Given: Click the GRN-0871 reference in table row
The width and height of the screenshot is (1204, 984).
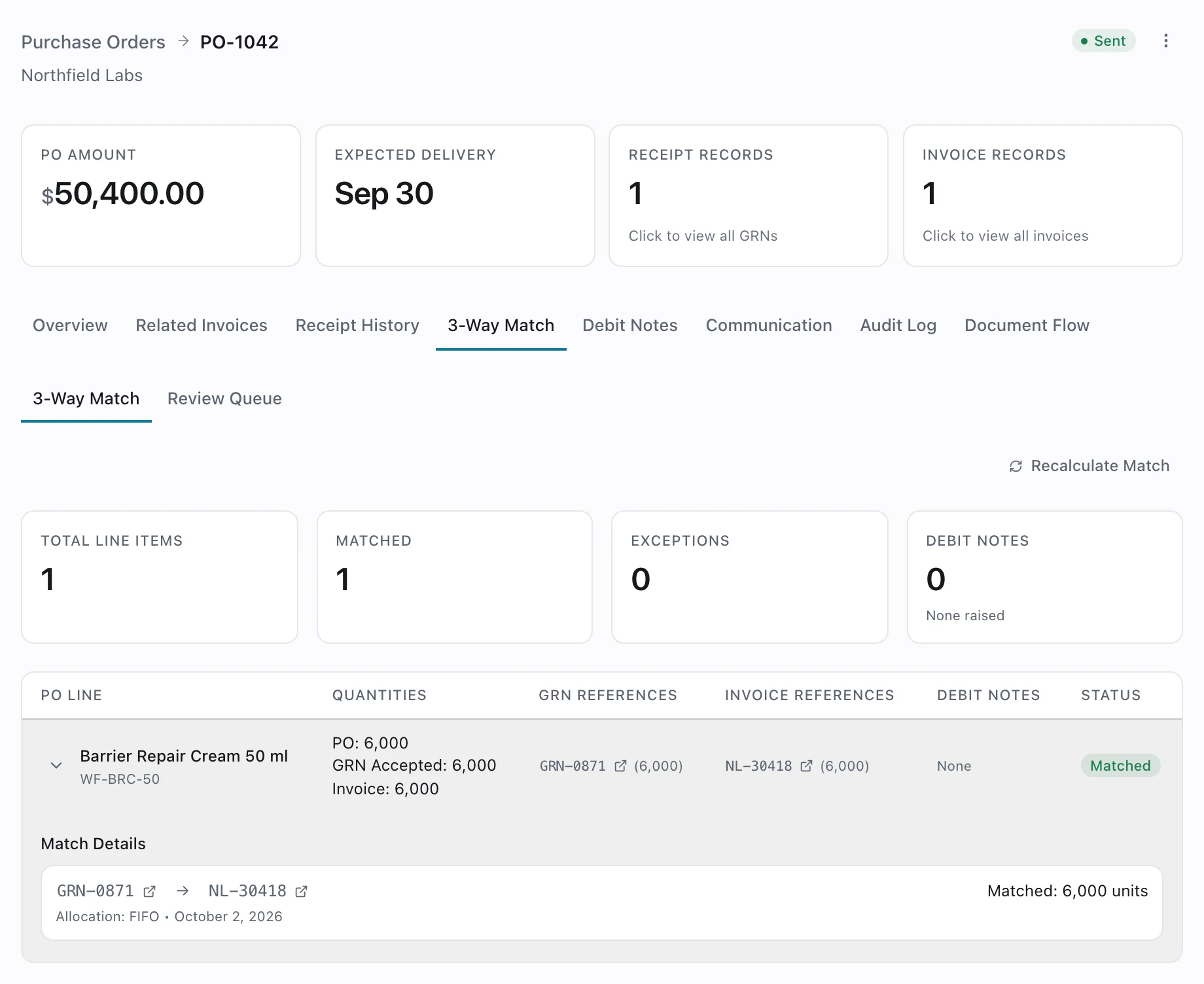Looking at the screenshot, I should (573, 766).
